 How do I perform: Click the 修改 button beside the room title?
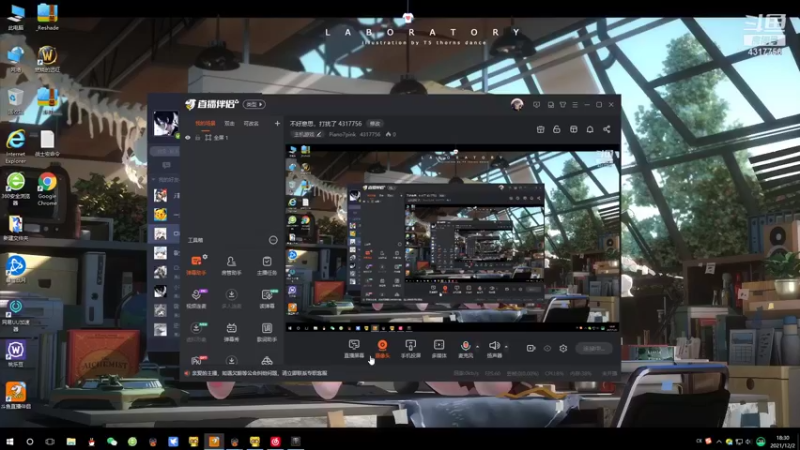pyautogui.click(x=375, y=123)
